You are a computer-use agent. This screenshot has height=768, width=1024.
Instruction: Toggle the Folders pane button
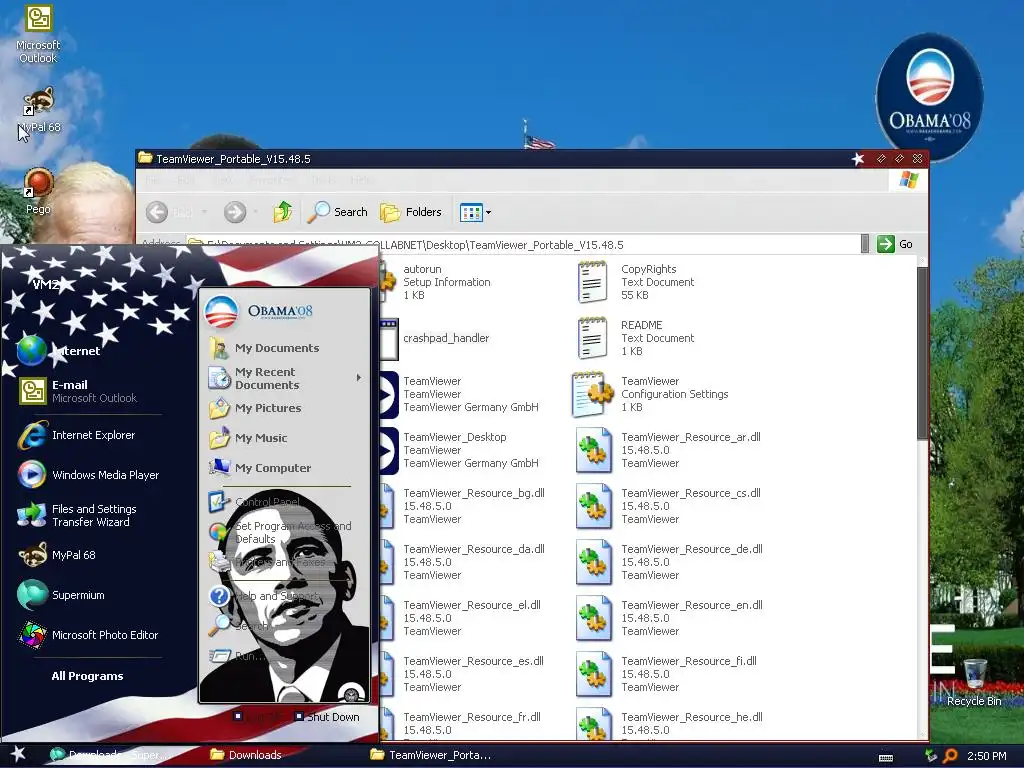(x=411, y=212)
